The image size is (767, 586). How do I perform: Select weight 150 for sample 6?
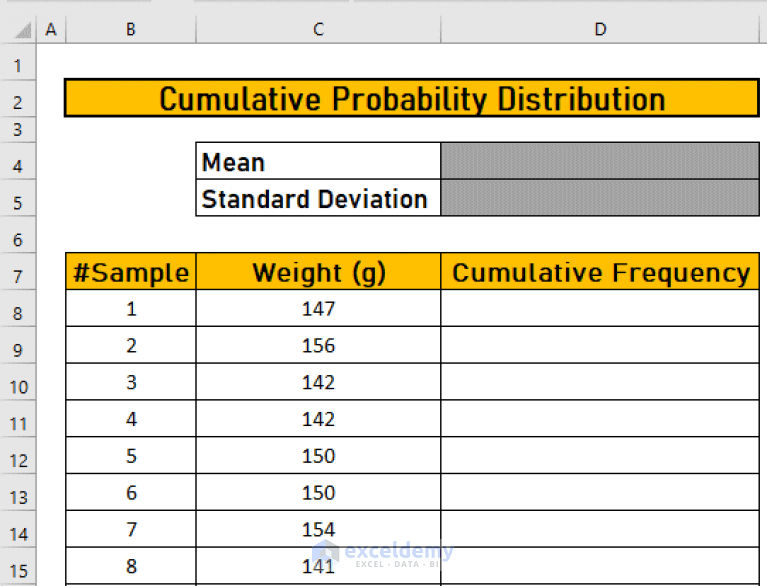318,492
